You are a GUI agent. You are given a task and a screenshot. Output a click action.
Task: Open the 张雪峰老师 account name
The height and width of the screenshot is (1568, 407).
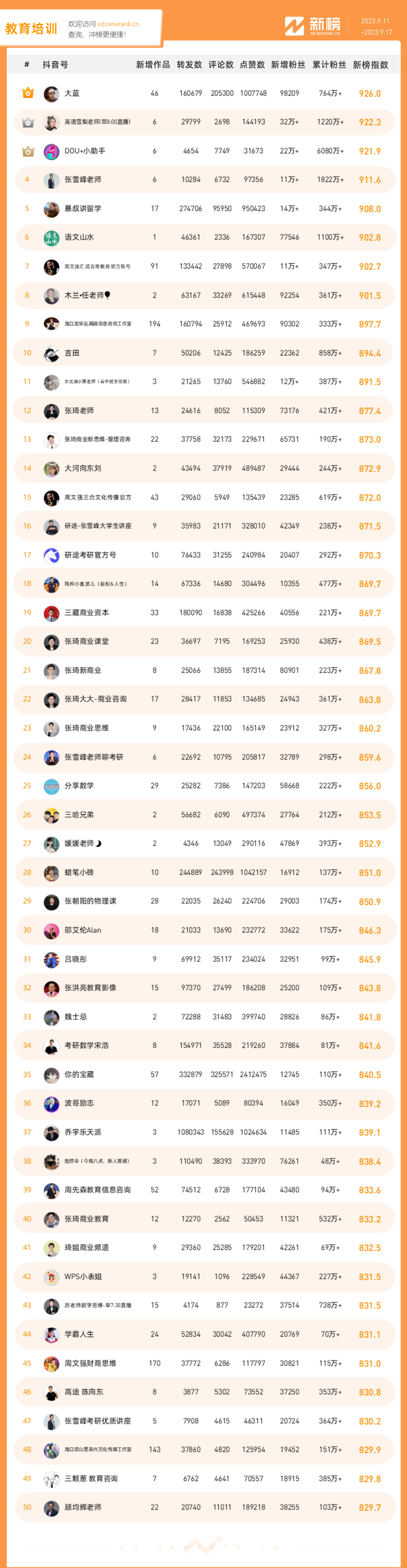83,180
